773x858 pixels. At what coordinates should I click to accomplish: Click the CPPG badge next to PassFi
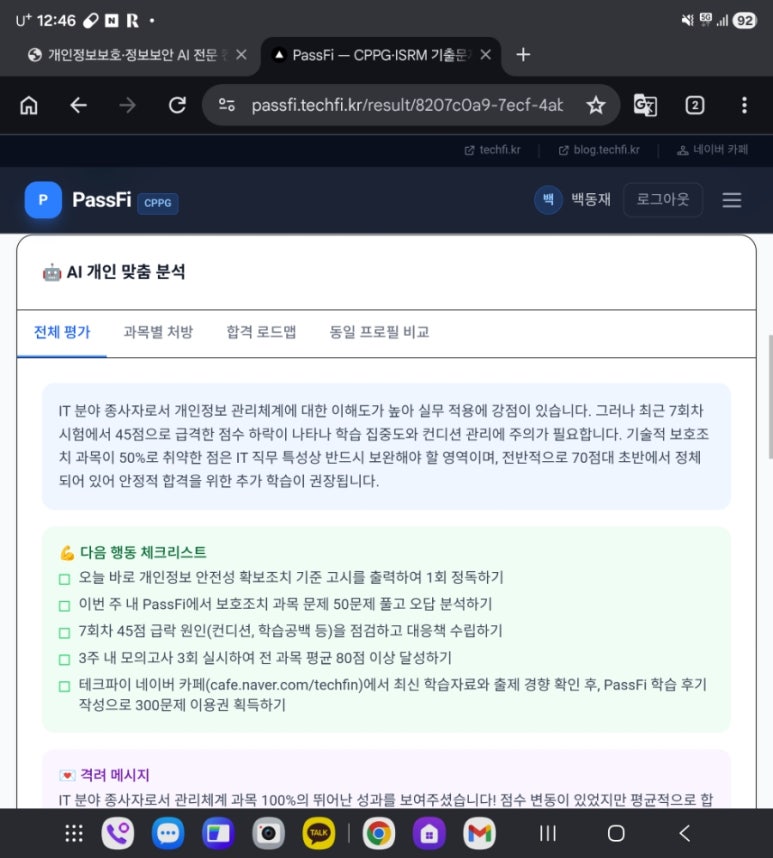coord(158,203)
